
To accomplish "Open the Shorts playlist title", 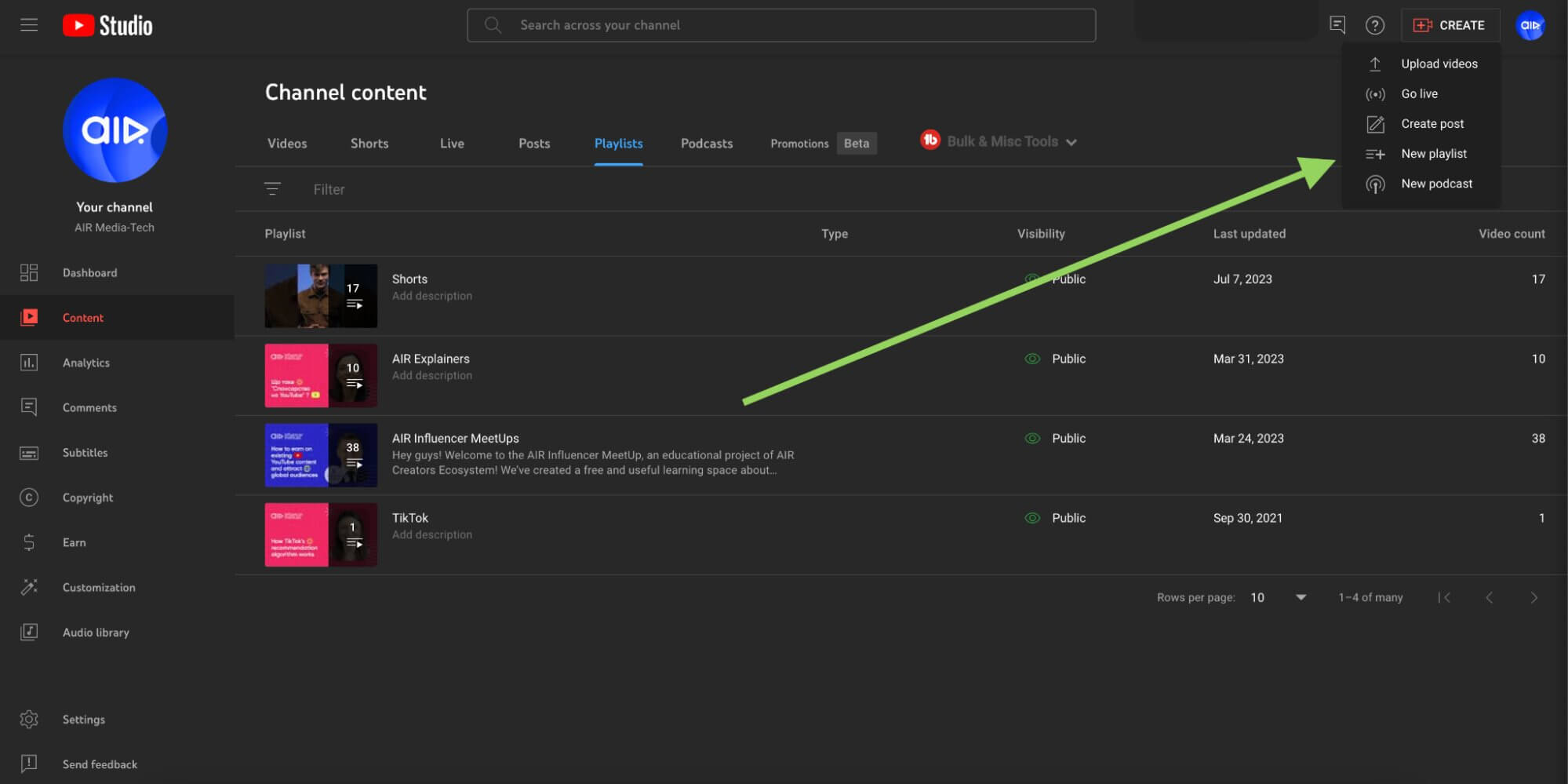I will (409, 279).
